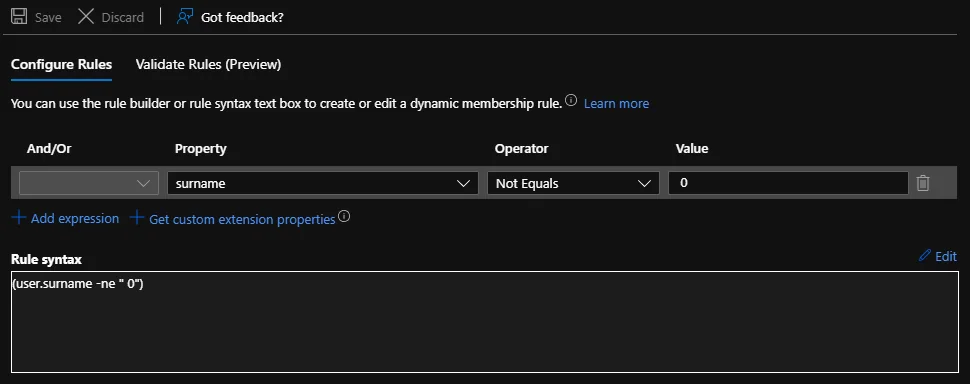The height and width of the screenshot is (384, 970).
Task: Click info icon beside custom extension properties
Action: (345, 216)
